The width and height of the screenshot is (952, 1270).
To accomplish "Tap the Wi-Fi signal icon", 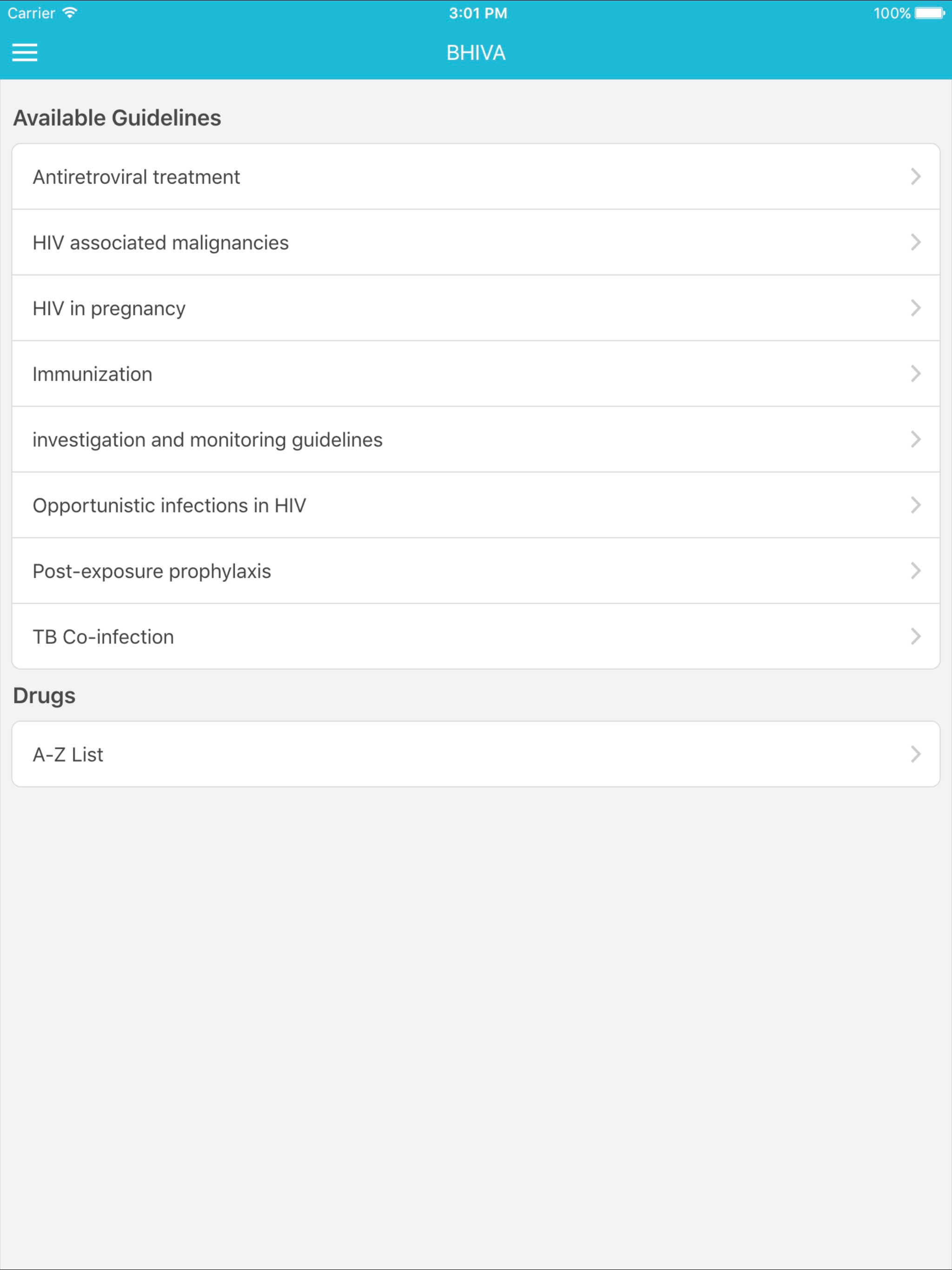I will (69, 13).
